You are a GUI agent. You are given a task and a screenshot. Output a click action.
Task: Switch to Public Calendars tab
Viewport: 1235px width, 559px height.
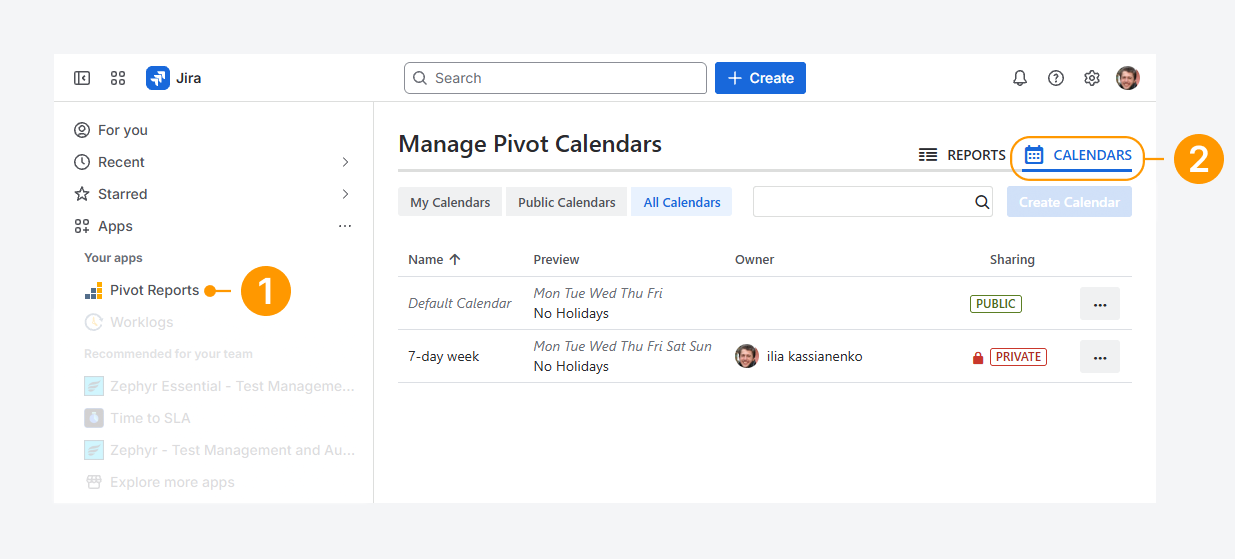click(x=567, y=202)
